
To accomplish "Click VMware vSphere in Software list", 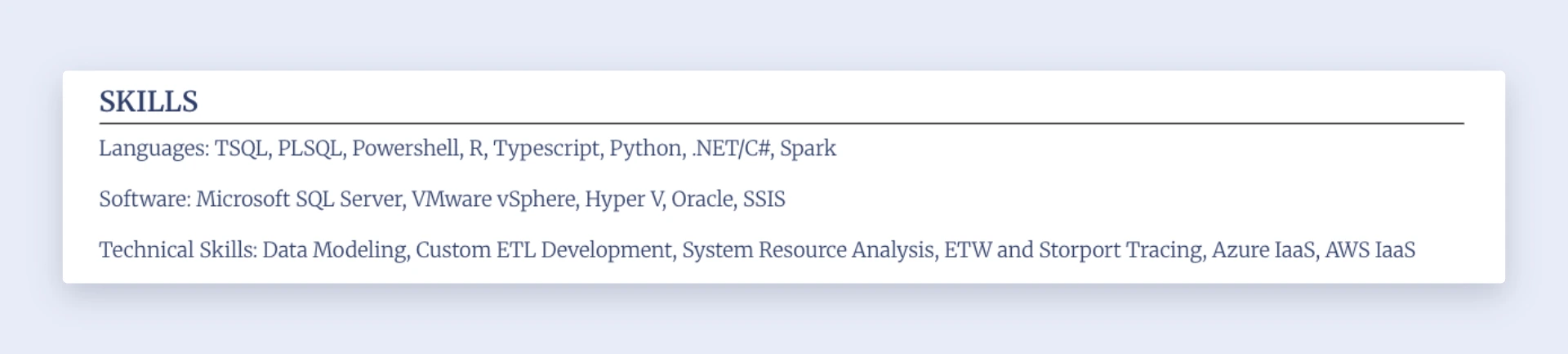I will point(495,199).
